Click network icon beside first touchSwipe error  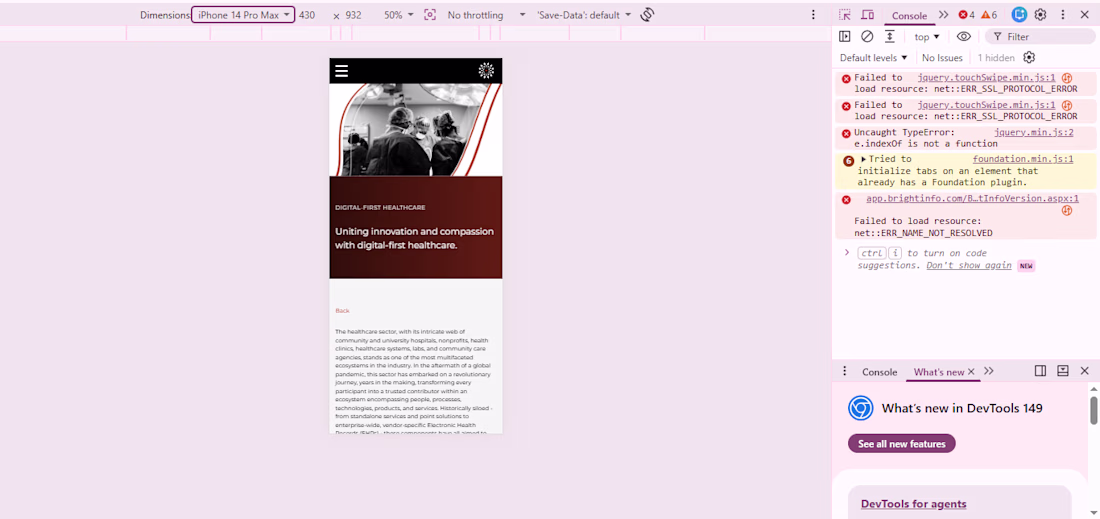[x=1067, y=78]
